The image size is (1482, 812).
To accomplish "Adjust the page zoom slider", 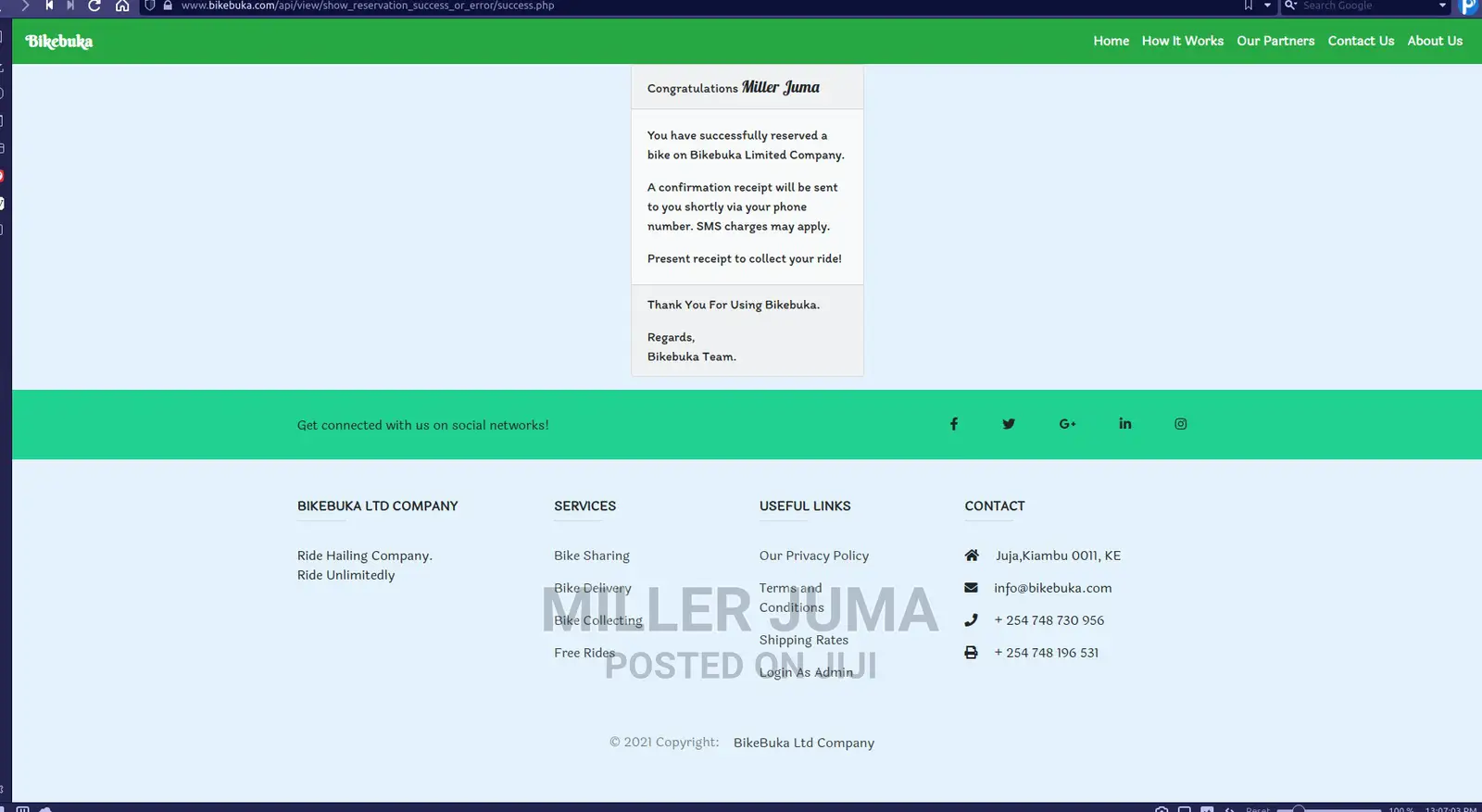I will (x=1329, y=809).
